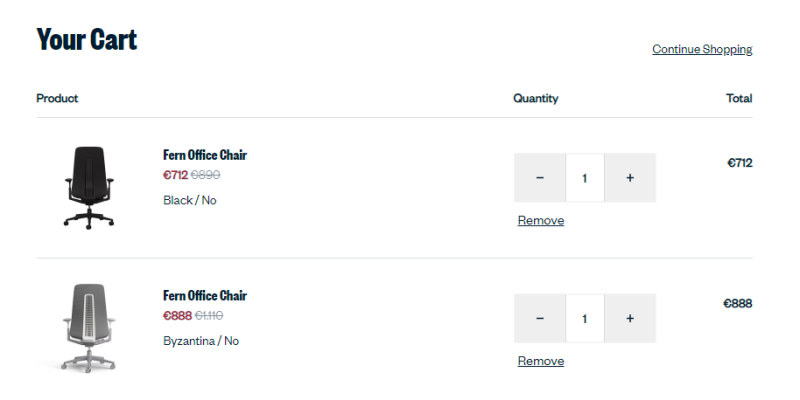Open the gray Byzantina chair product image

pos(89,328)
